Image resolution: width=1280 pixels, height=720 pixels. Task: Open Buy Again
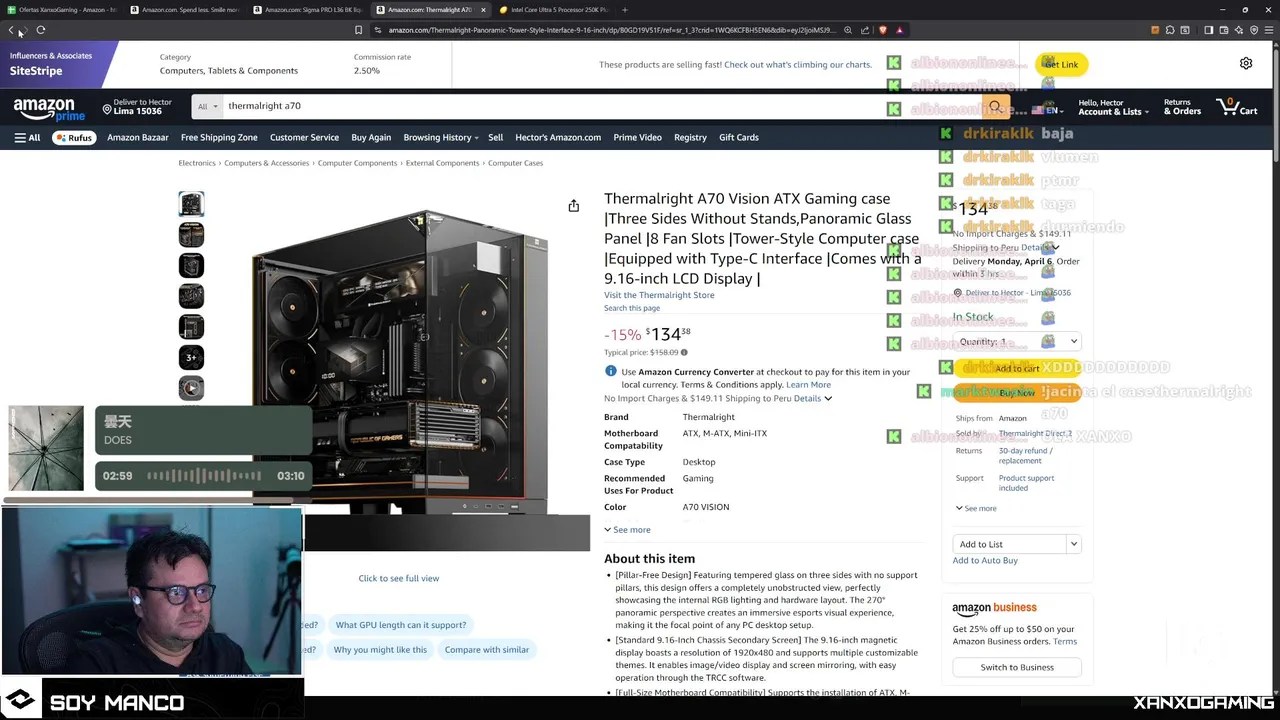pyautogui.click(x=371, y=137)
